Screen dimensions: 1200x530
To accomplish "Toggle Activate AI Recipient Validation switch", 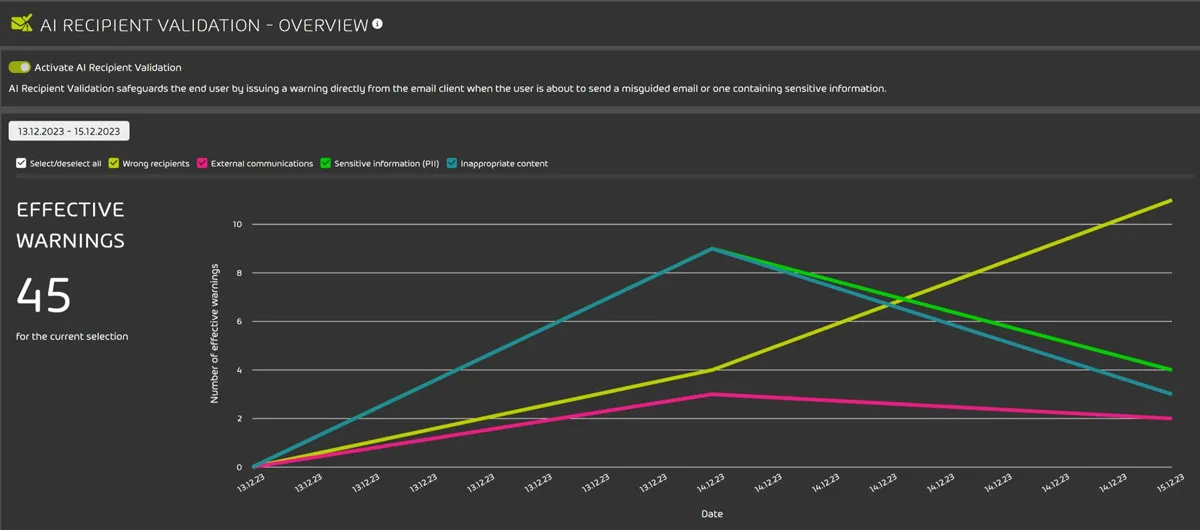I will [x=19, y=67].
